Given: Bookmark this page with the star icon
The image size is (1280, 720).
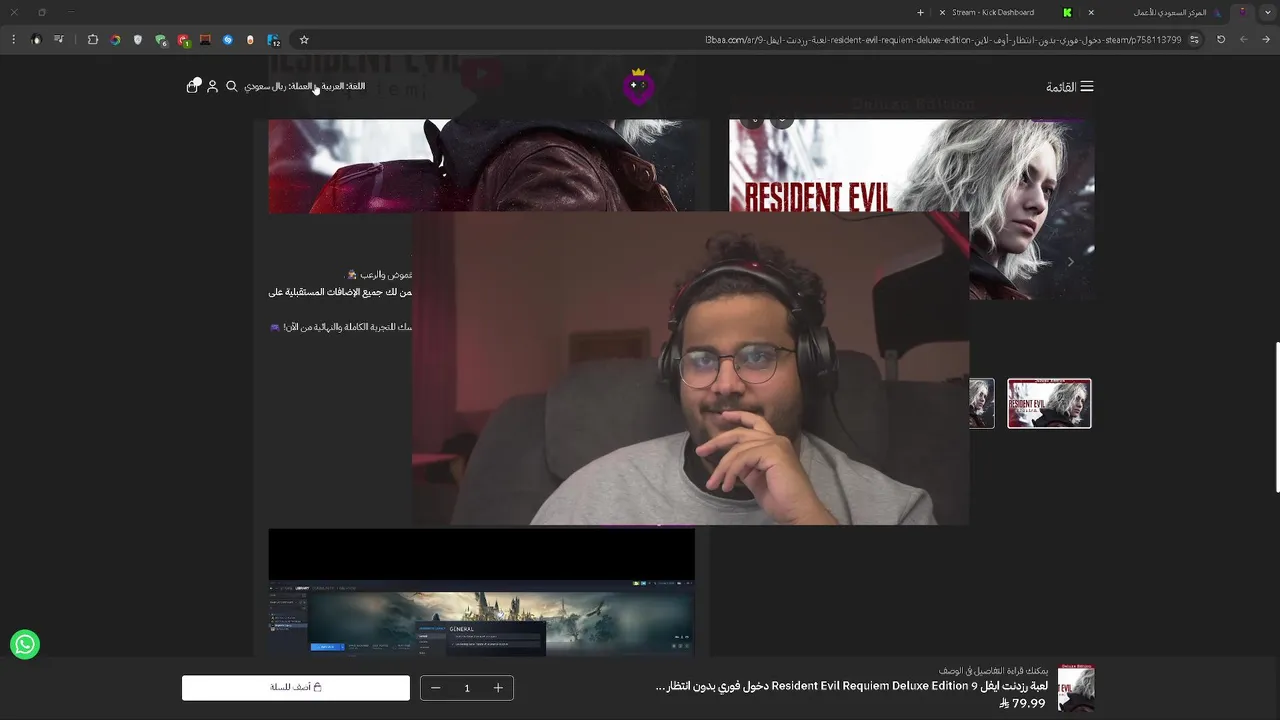Looking at the screenshot, I should pyautogui.click(x=304, y=40).
